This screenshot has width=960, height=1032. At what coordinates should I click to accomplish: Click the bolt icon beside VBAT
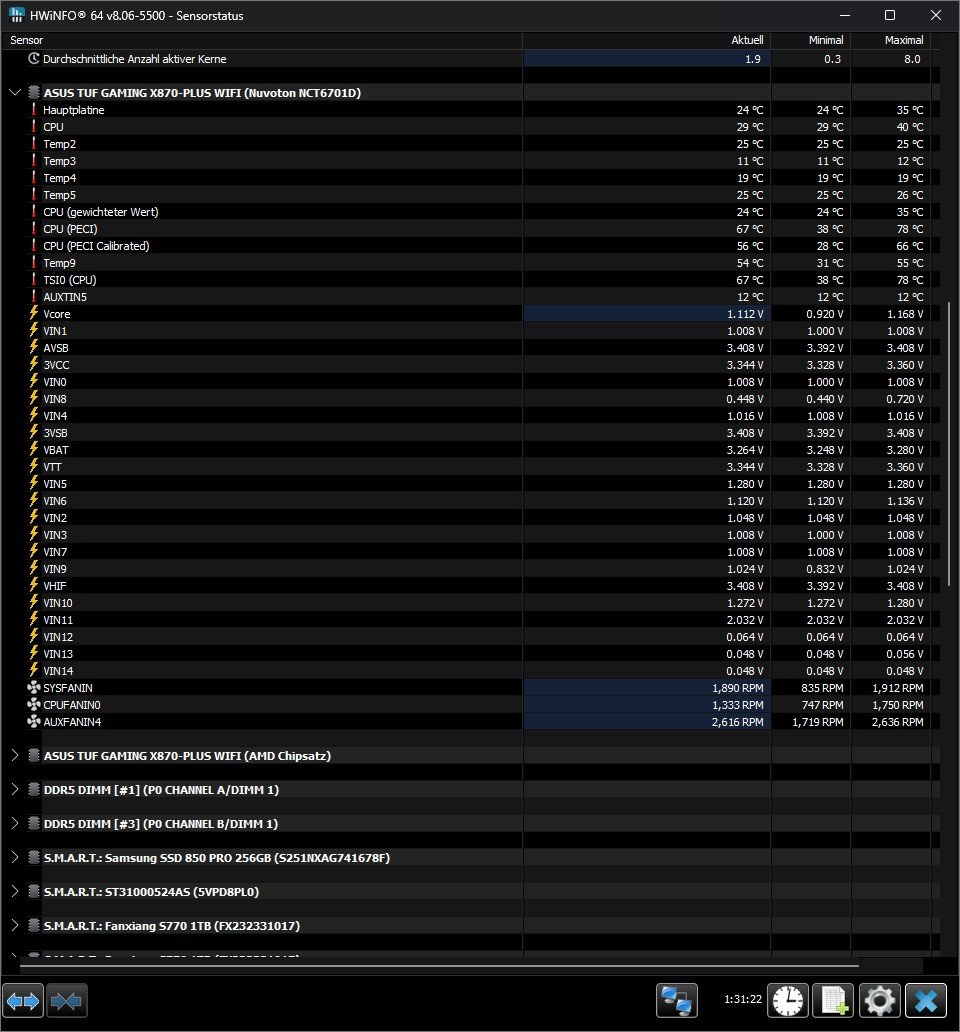coord(34,449)
